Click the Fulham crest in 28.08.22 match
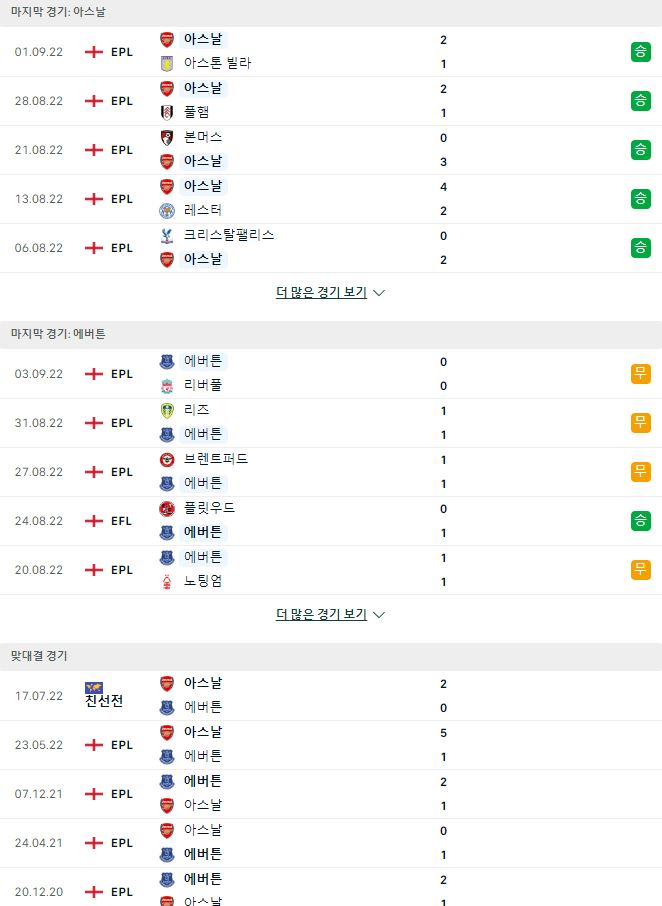The image size is (662, 906). pyautogui.click(x=167, y=113)
